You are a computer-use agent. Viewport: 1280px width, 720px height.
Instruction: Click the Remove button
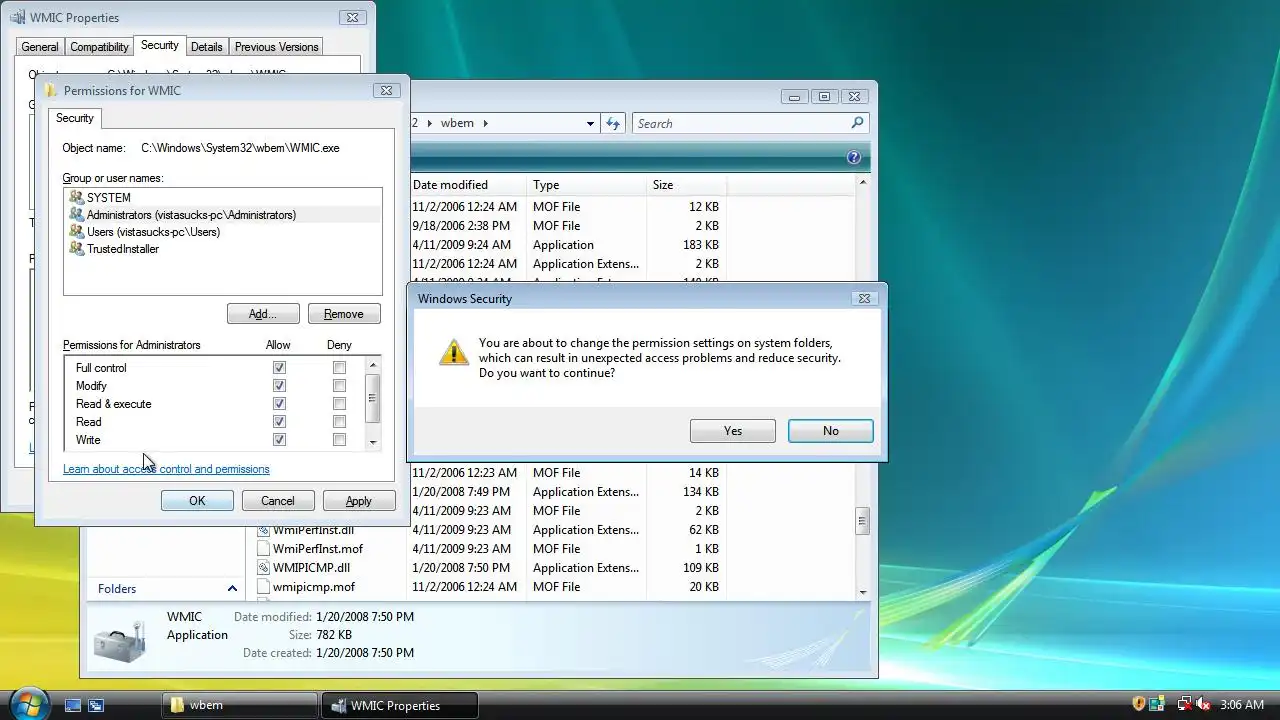pyautogui.click(x=344, y=314)
